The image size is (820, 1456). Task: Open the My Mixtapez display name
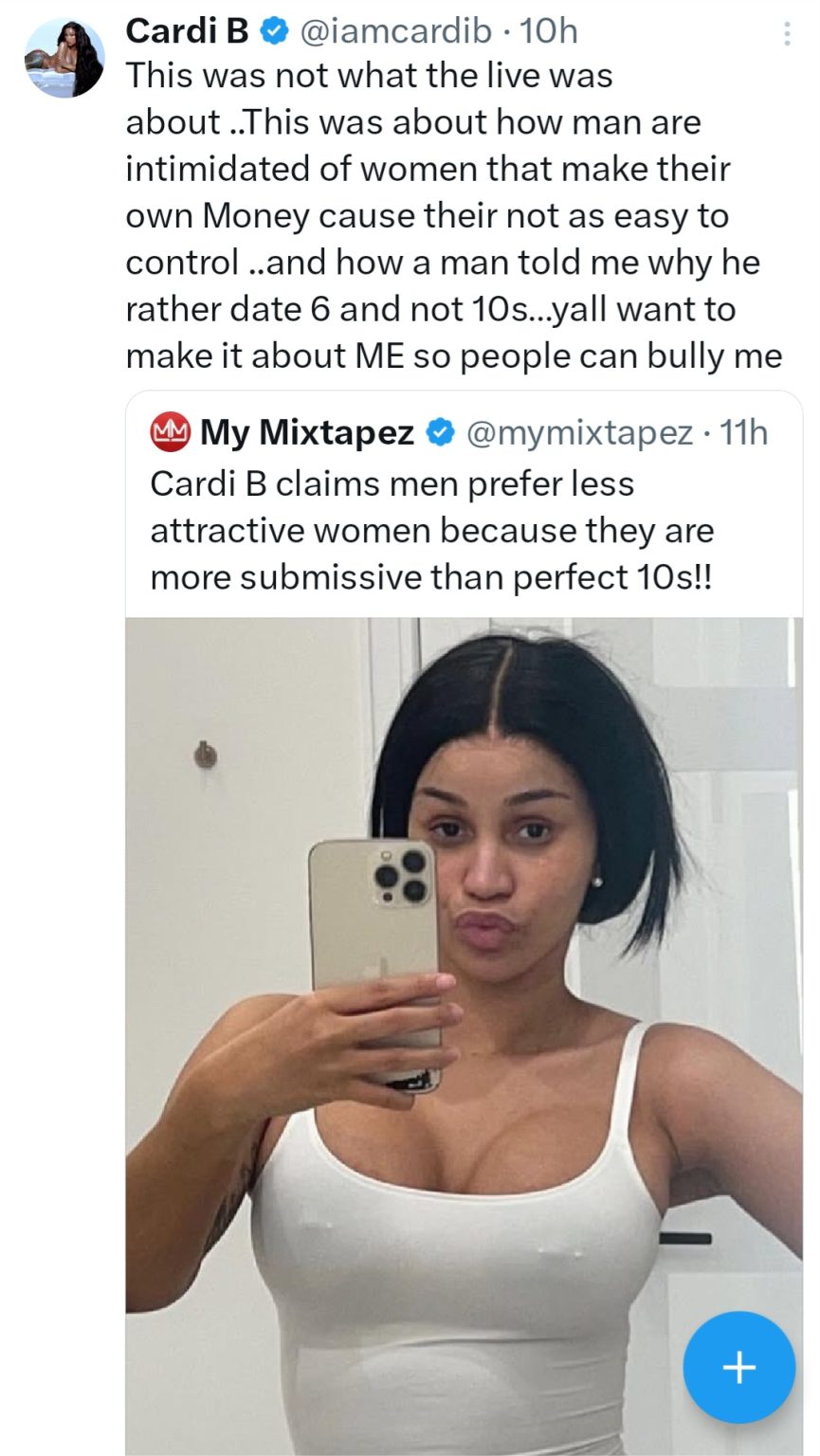click(x=307, y=433)
